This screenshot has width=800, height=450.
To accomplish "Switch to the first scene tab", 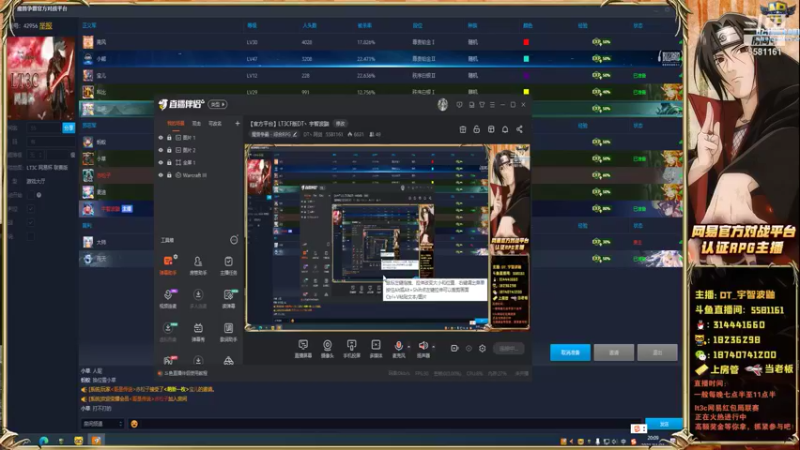I will (176, 123).
